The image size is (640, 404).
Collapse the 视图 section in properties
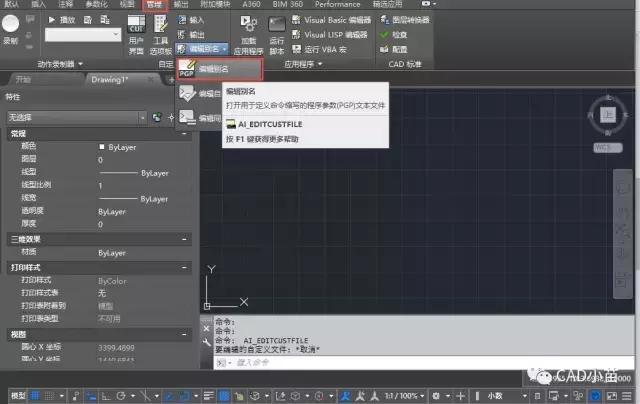[x=184, y=335]
